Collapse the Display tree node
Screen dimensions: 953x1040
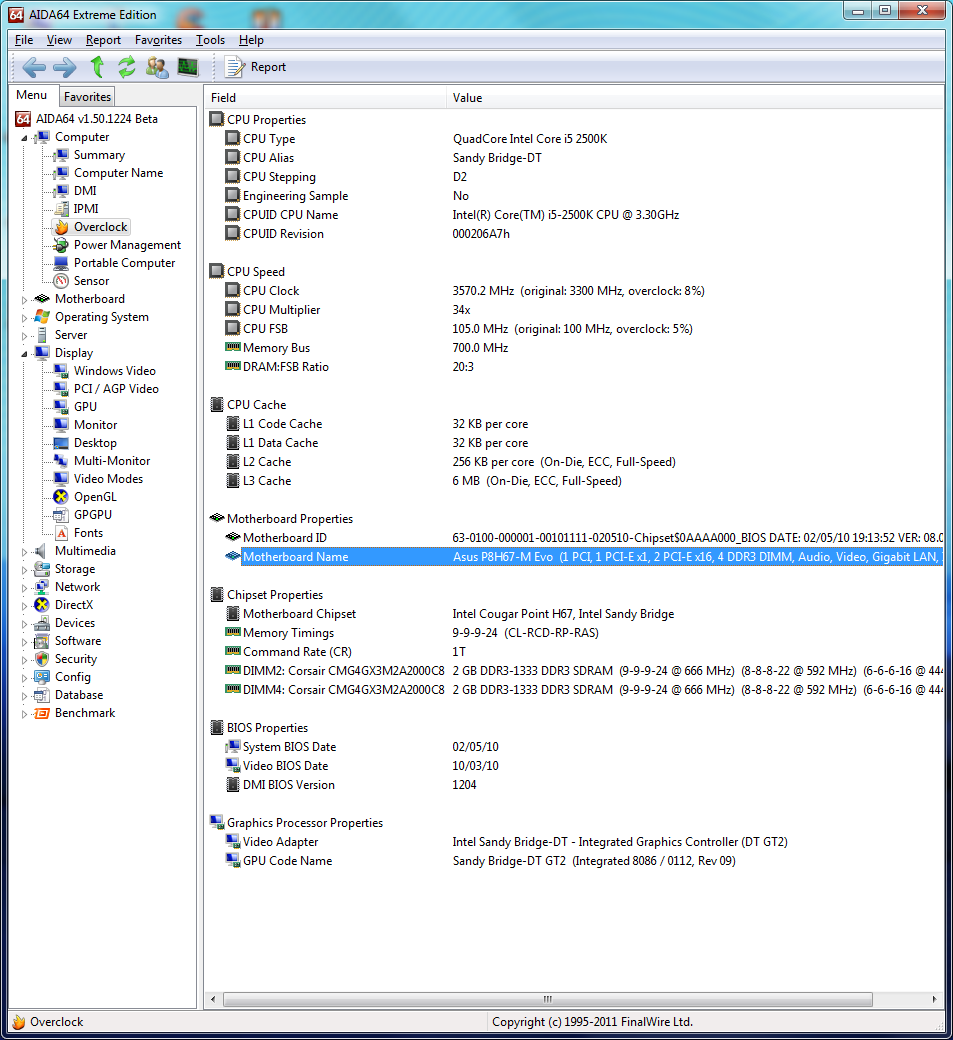coord(25,354)
